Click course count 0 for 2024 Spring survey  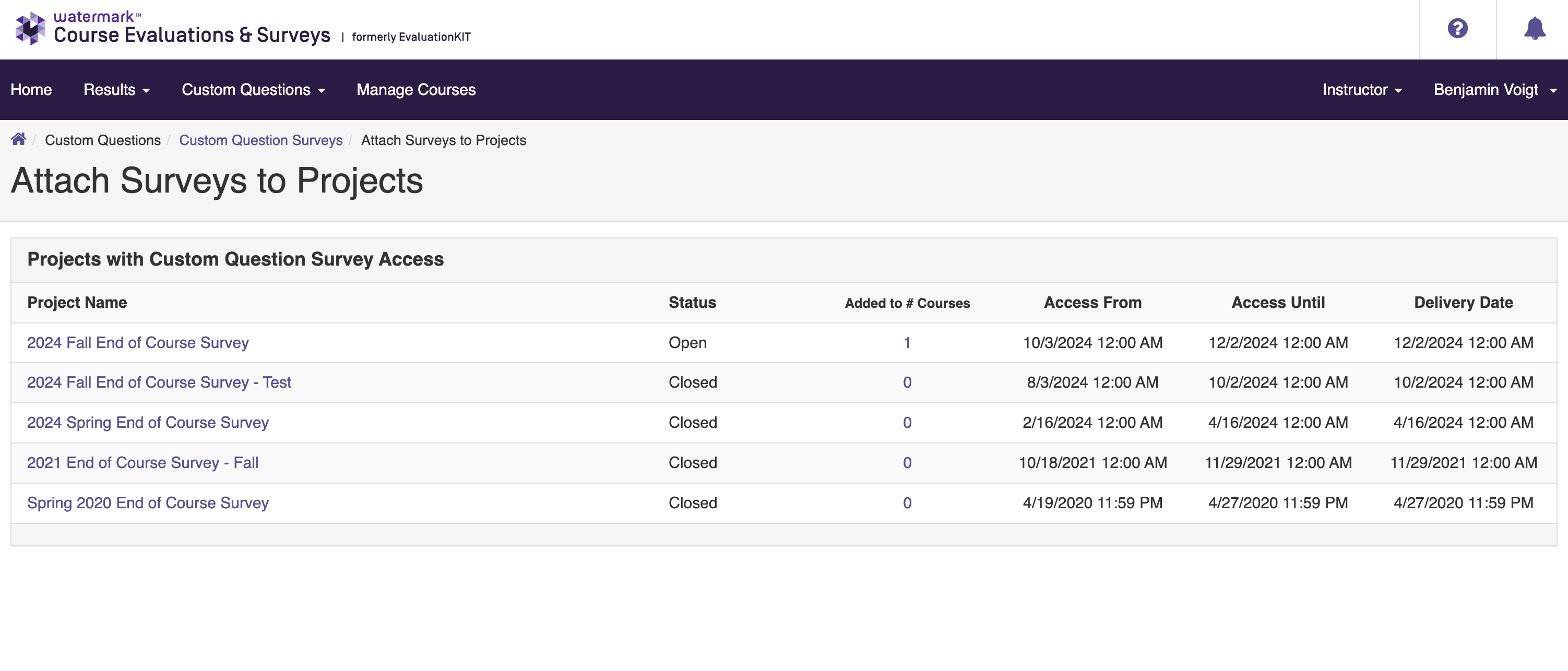[907, 422]
